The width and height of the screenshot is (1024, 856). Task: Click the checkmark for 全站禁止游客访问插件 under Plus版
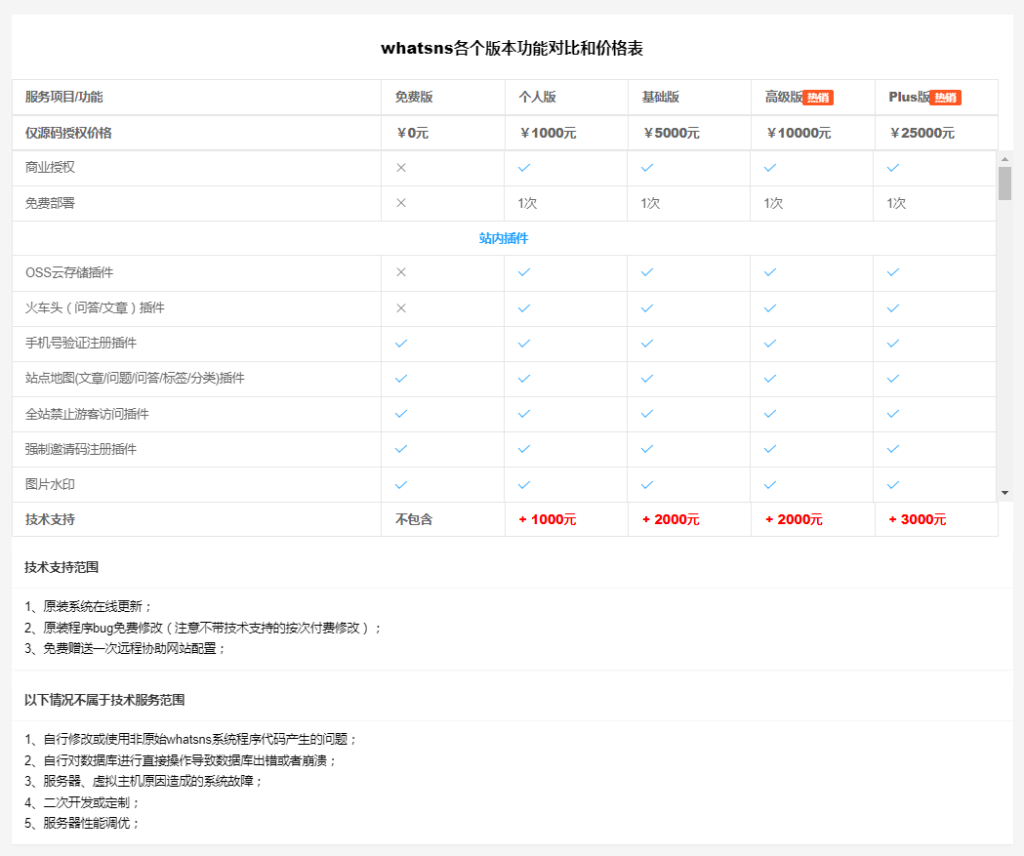point(893,414)
